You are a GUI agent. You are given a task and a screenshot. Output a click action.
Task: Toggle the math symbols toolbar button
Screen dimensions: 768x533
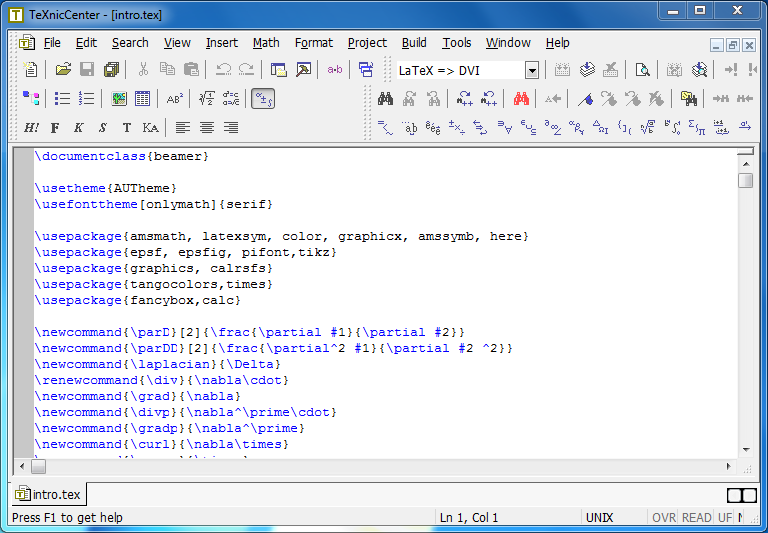pyautogui.click(x=263, y=99)
